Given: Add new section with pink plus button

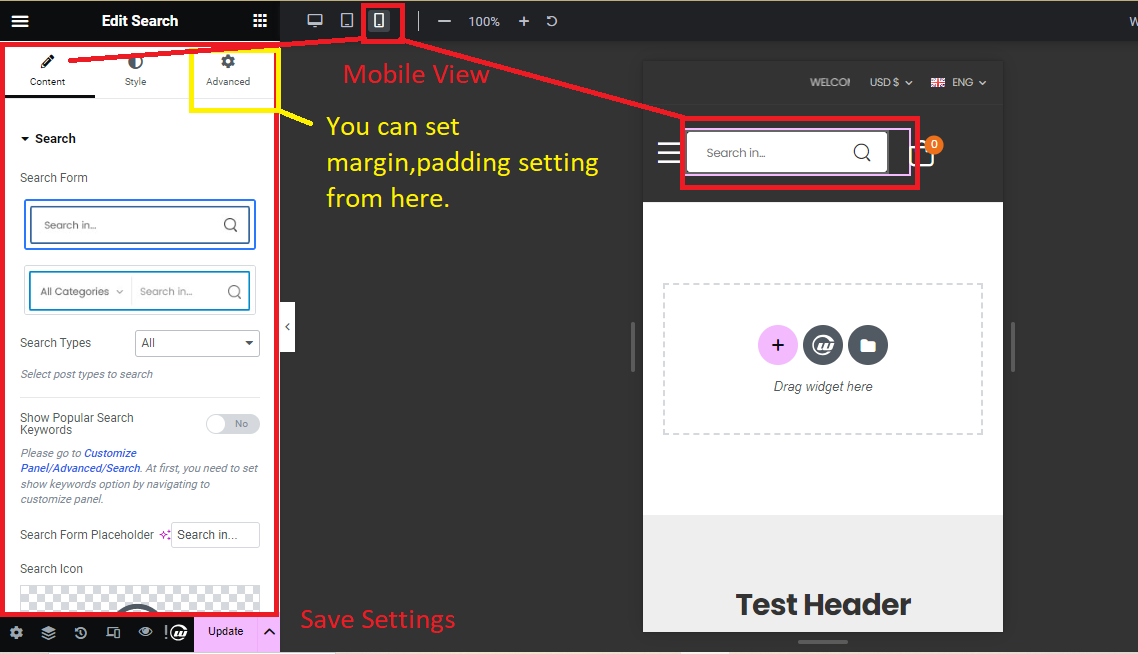Looking at the screenshot, I should tap(777, 345).
